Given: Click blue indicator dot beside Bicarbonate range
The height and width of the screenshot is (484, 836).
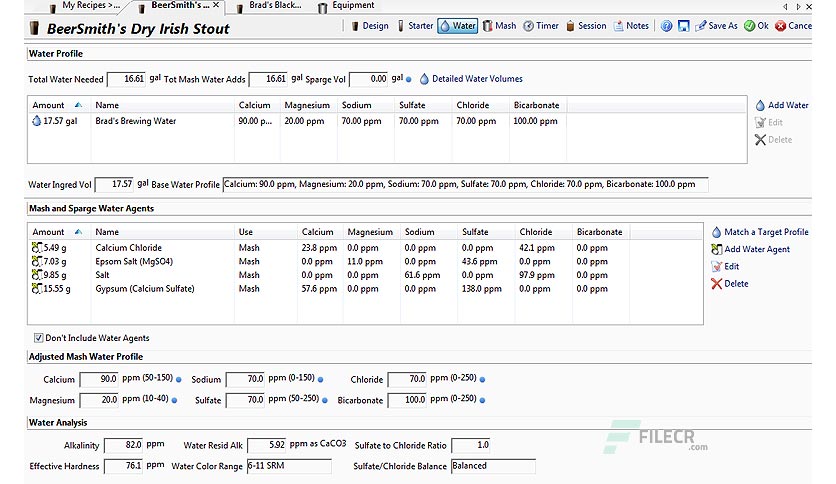Looking at the screenshot, I should tap(483, 400).
